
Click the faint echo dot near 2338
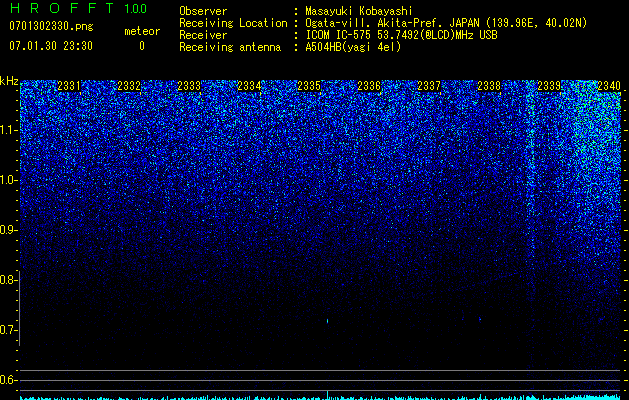[x=480, y=319]
